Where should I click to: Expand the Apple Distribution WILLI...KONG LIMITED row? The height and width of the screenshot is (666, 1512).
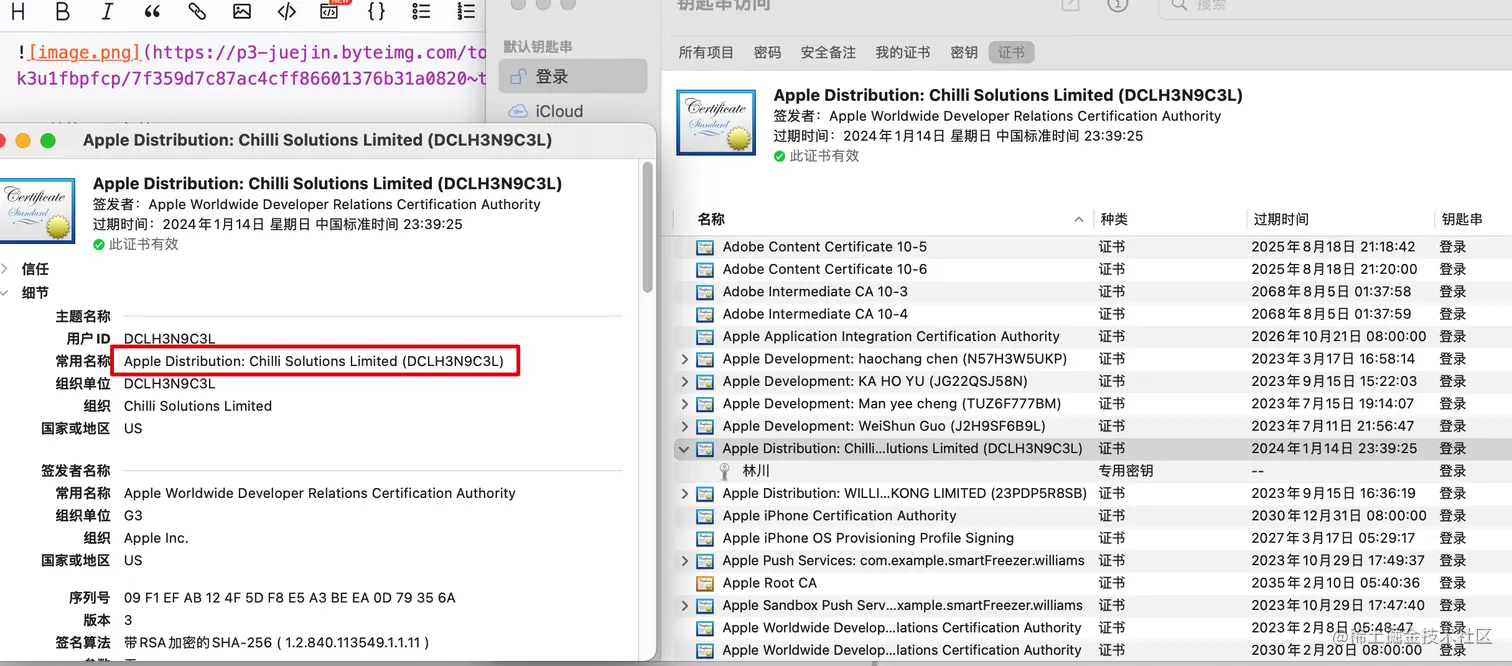point(685,493)
